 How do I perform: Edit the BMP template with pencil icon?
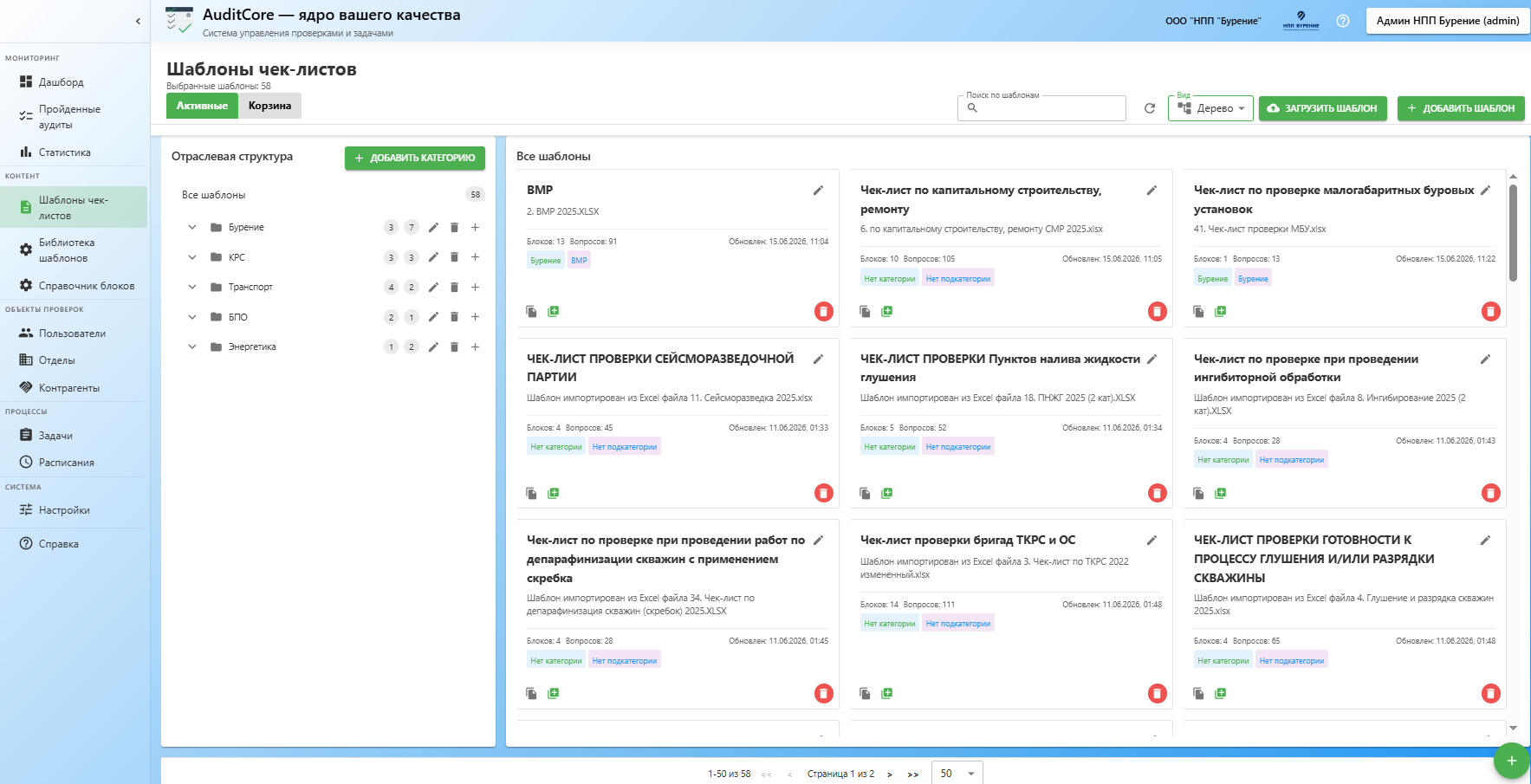[818, 191]
